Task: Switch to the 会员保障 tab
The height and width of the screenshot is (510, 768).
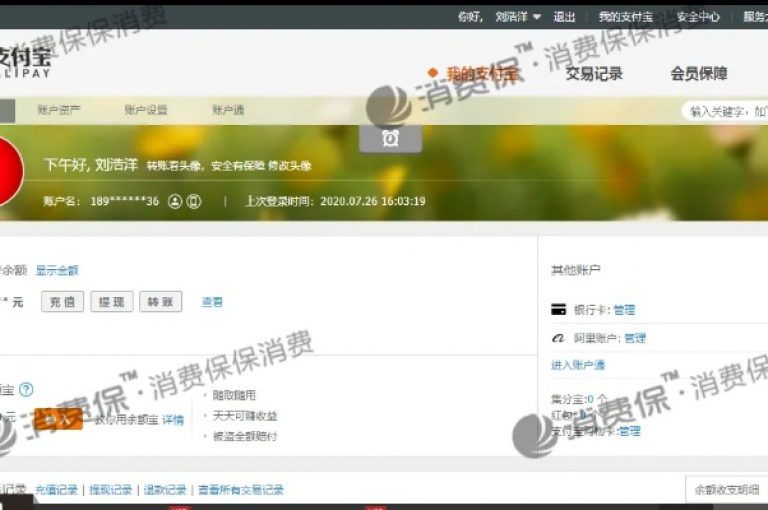Action: [x=699, y=74]
